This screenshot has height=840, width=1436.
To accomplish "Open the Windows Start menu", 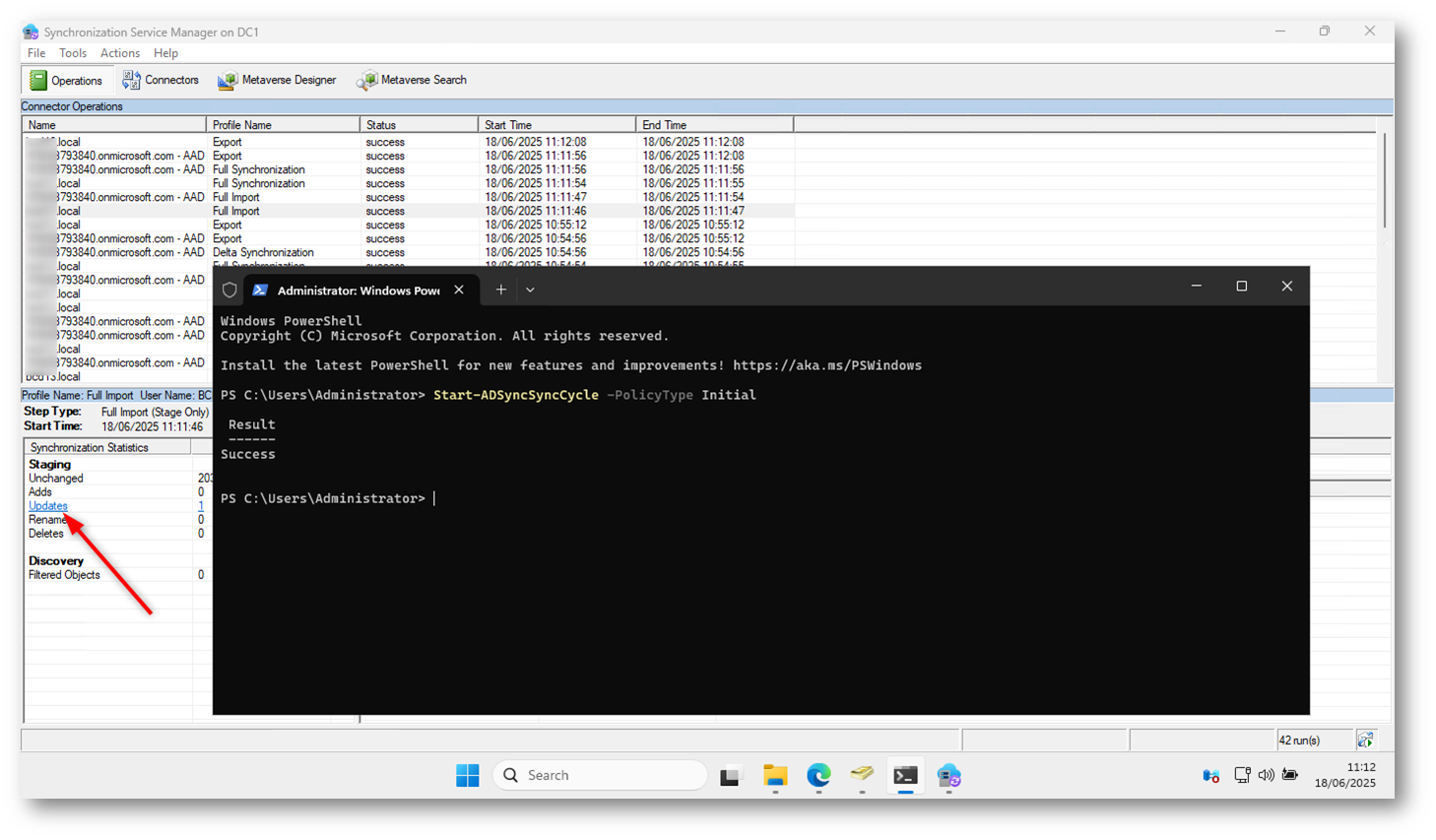I will (x=467, y=776).
